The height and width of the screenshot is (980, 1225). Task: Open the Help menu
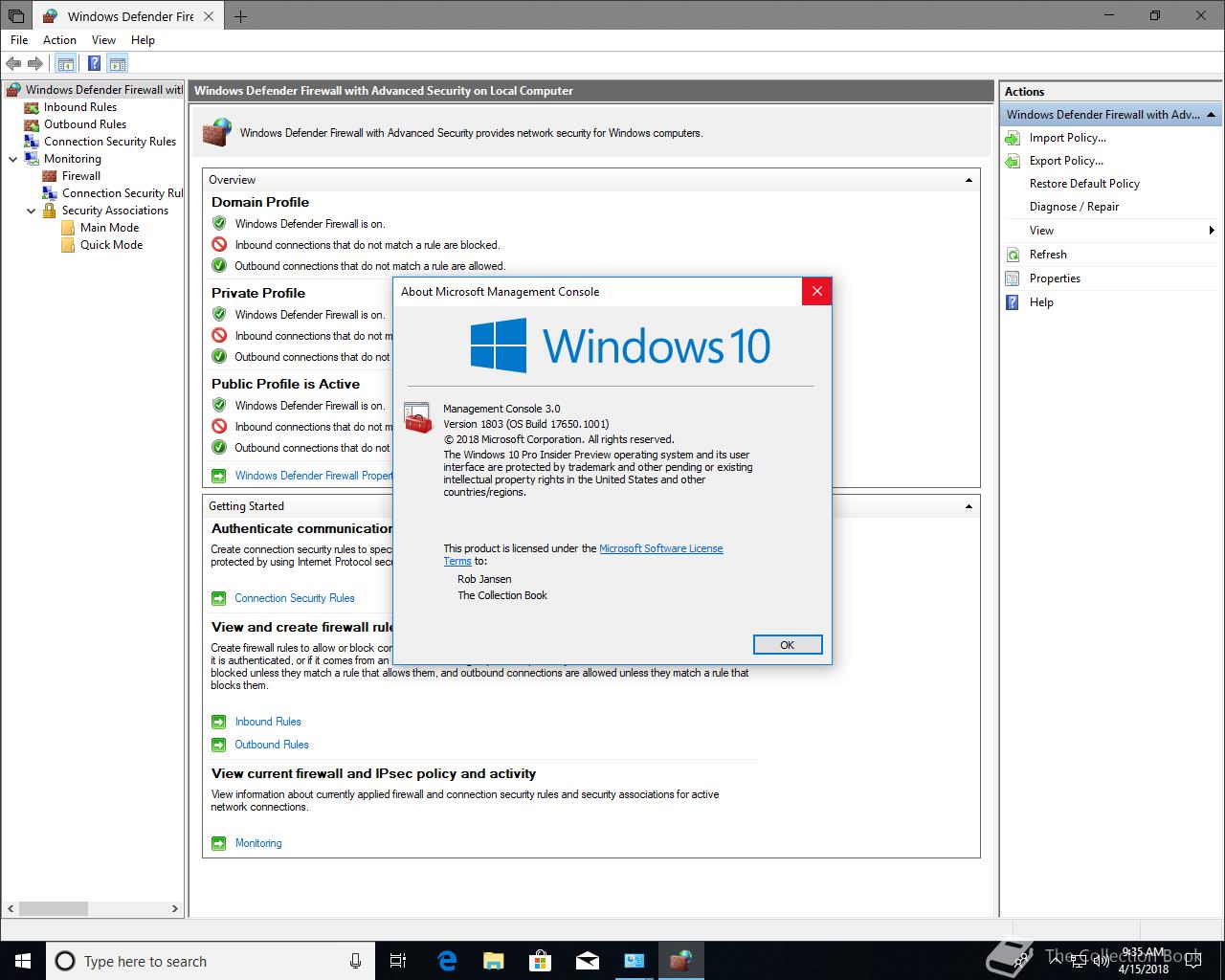tap(143, 40)
